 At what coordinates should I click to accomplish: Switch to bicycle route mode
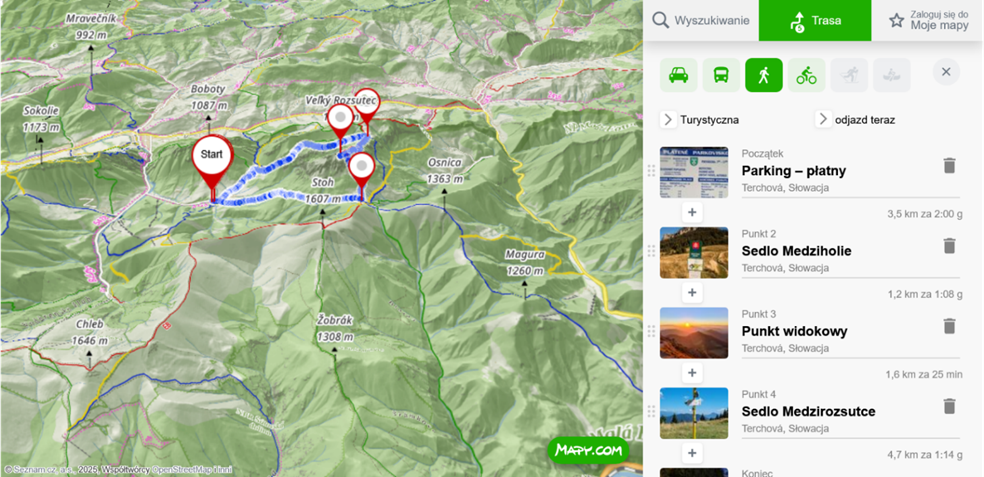point(806,75)
